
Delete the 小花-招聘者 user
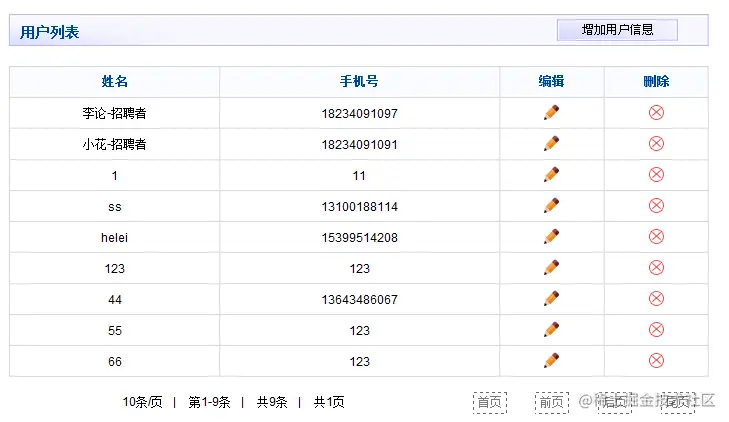click(x=656, y=144)
